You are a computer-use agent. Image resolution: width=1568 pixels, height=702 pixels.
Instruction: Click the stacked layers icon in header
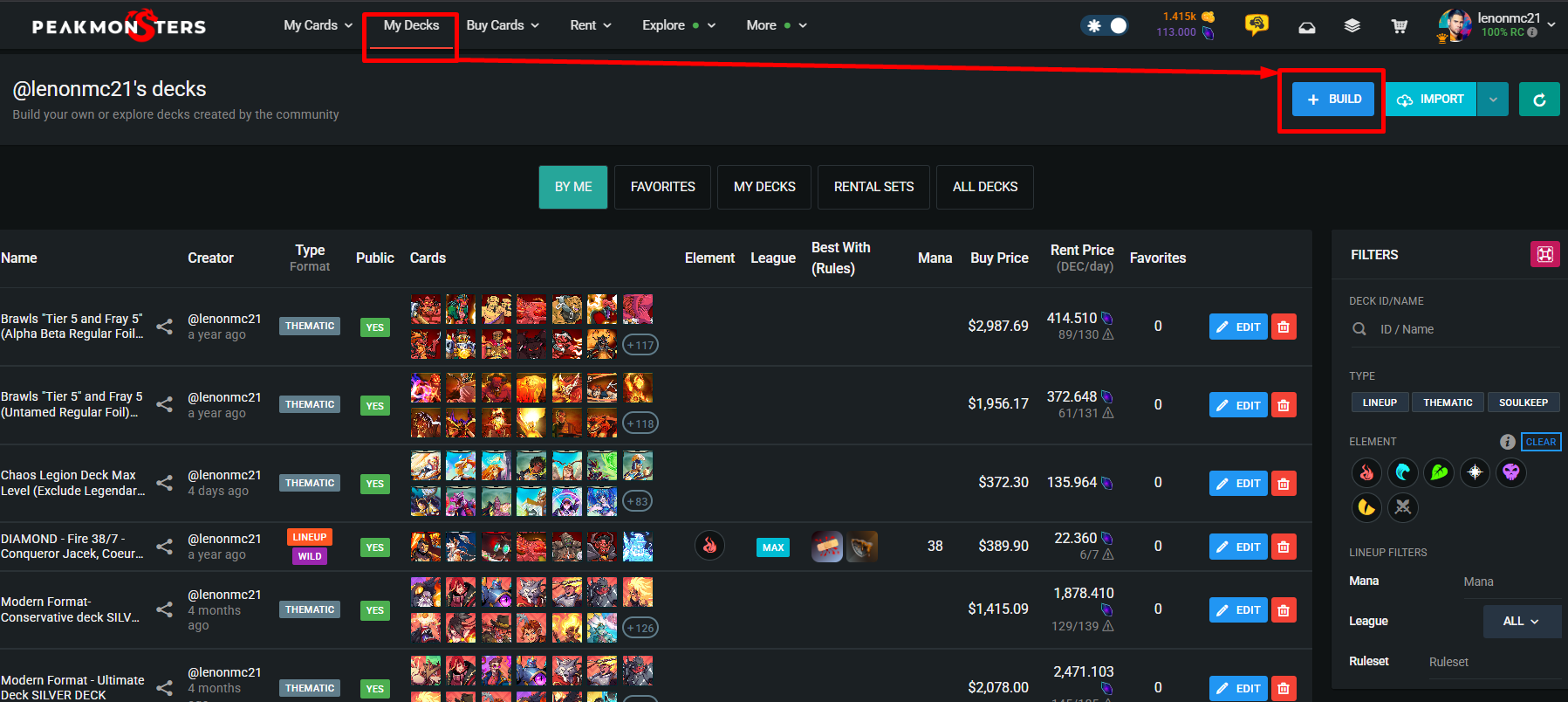coord(1352,26)
